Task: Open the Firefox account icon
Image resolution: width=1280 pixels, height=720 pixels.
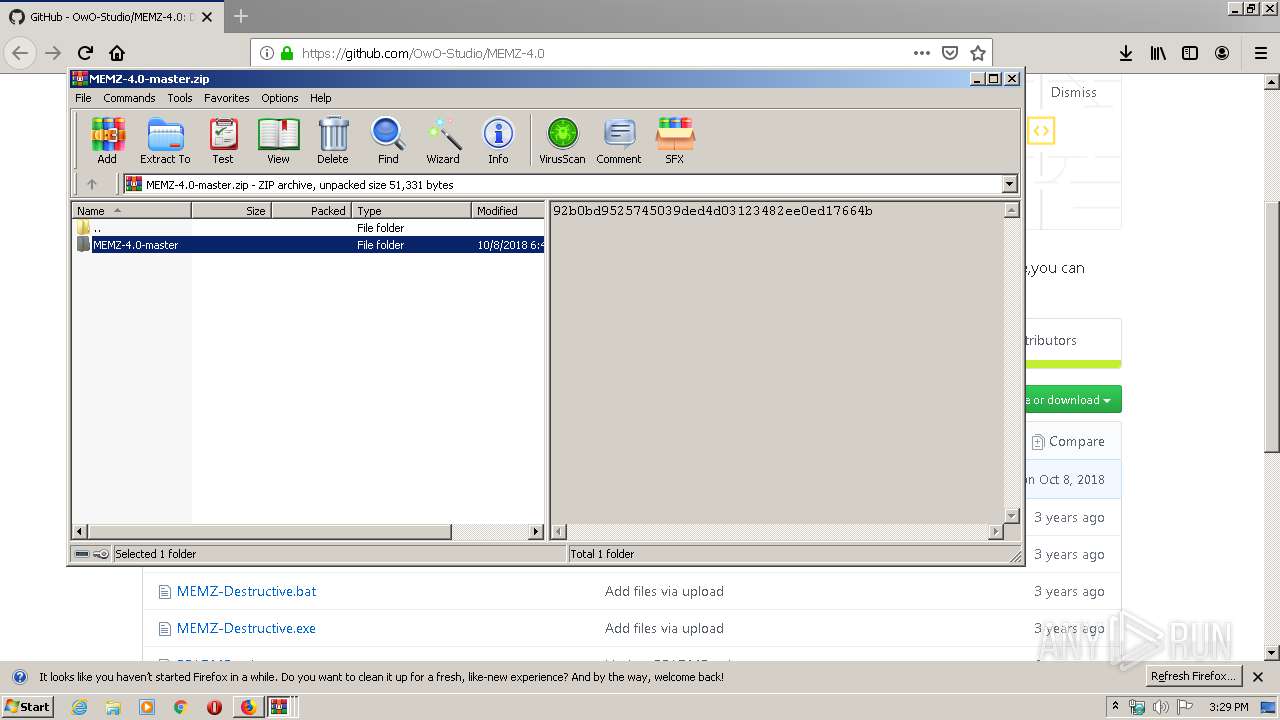Action: [1222, 53]
